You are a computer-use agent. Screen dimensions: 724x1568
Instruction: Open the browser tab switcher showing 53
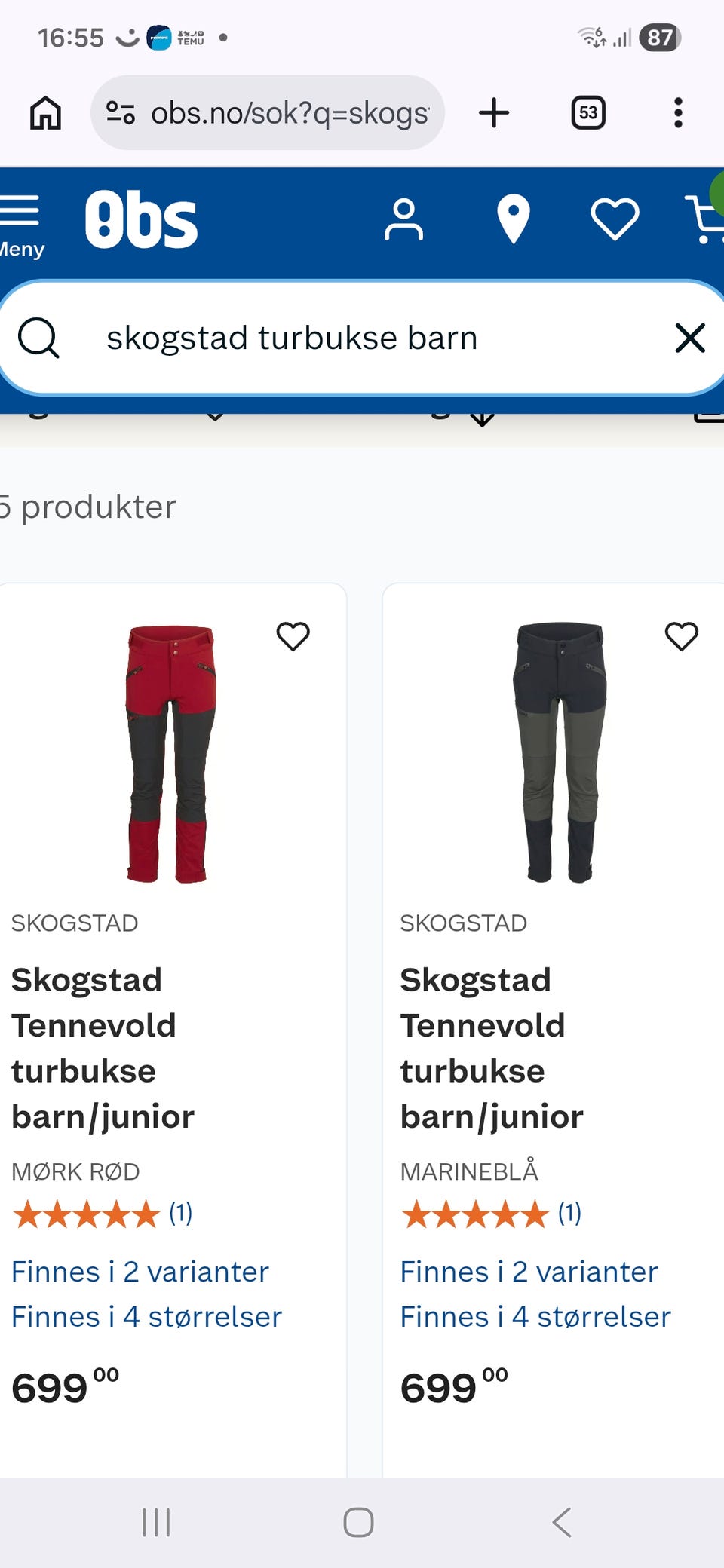pyautogui.click(x=588, y=113)
